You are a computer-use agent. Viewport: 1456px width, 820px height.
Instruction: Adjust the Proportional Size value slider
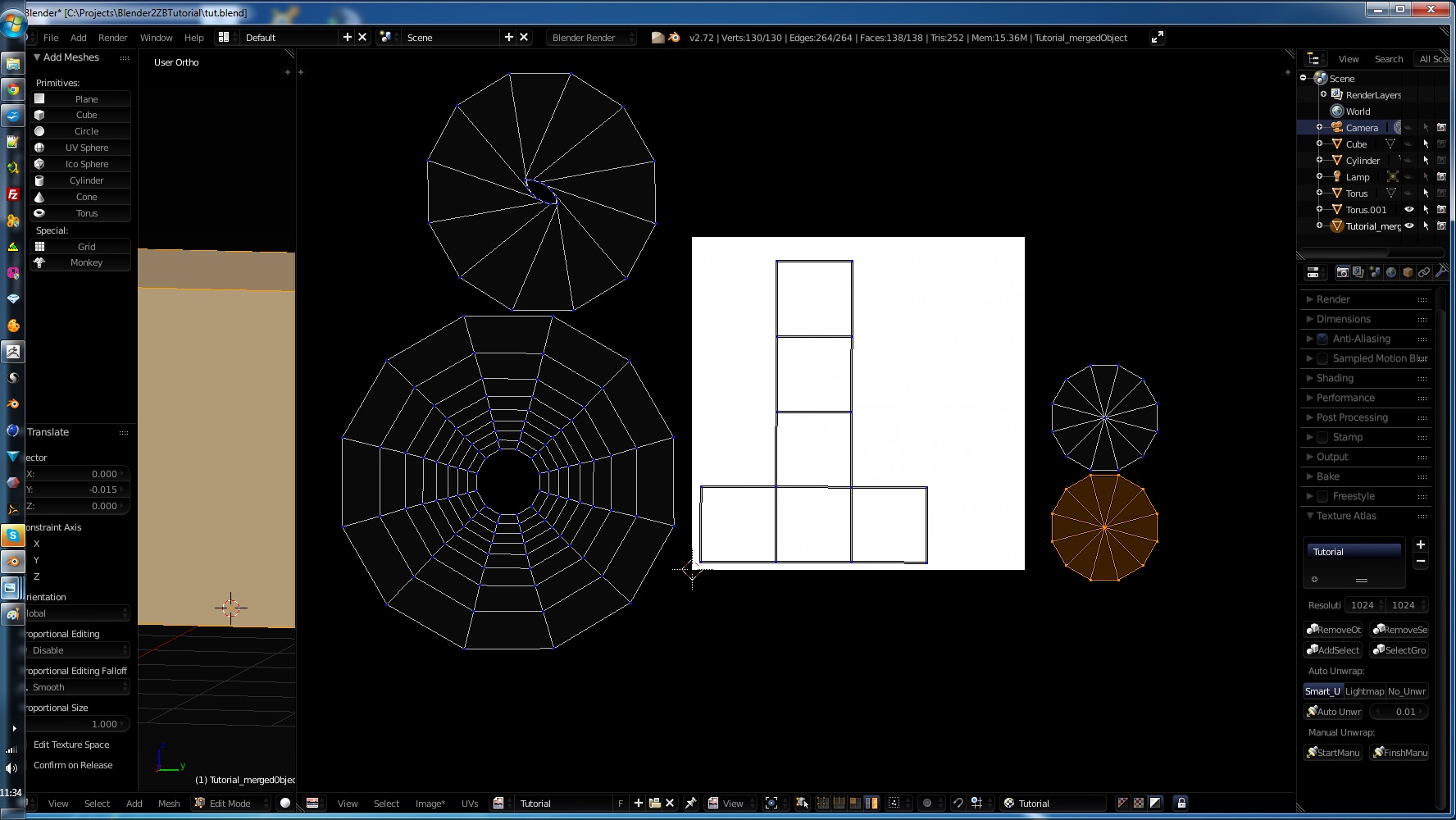(77, 724)
